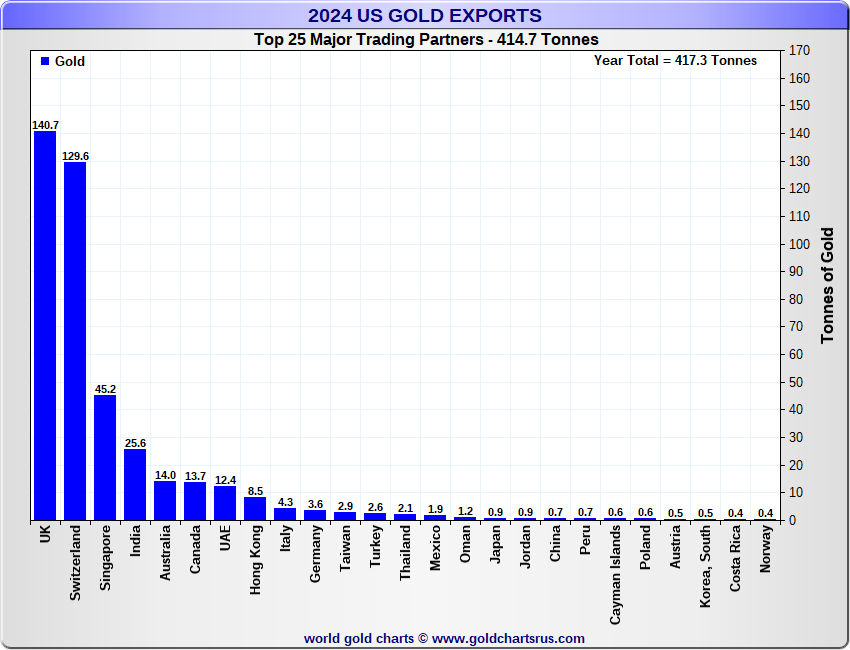The width and height of the screenshot is (850, 650).
Task: Click the 14.0 value label
Action: pos(165,475)
